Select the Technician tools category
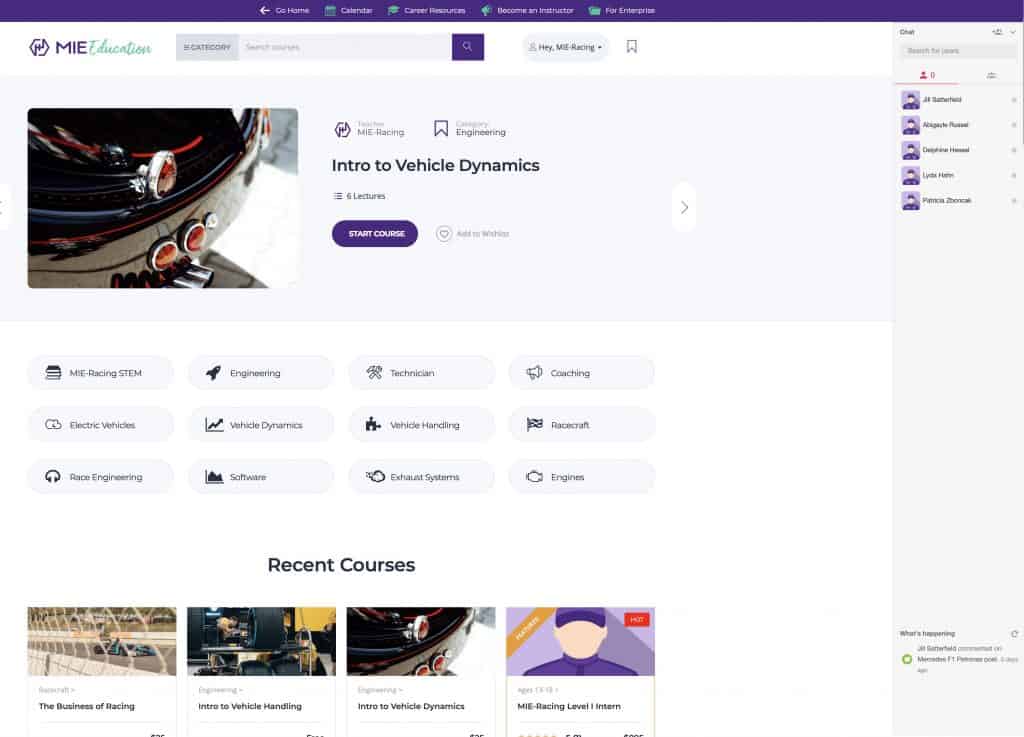 tap(421, 373)
